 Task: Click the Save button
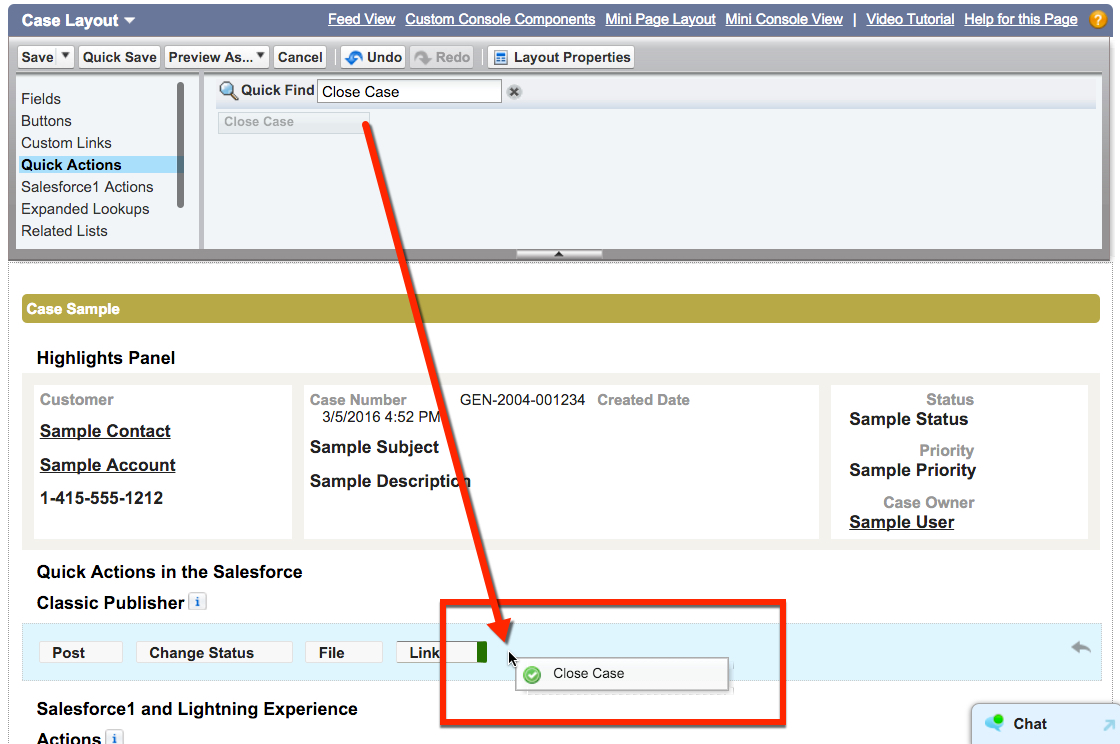37,57
